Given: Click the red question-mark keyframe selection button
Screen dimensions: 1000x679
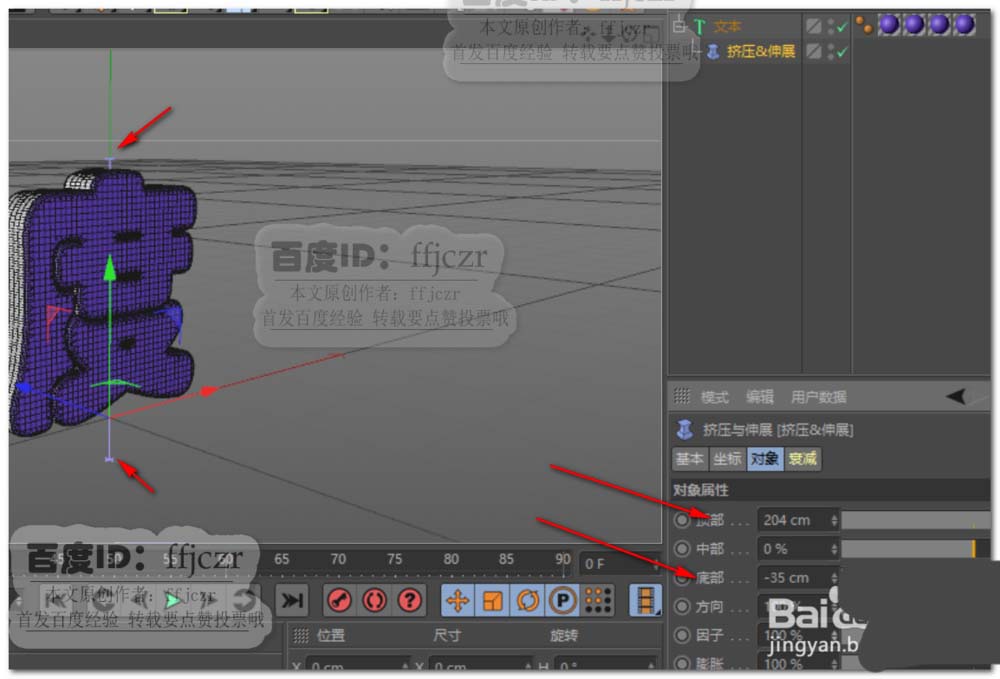Looking at the screenshot, I should pyautogui.click(x=409, y=601).
